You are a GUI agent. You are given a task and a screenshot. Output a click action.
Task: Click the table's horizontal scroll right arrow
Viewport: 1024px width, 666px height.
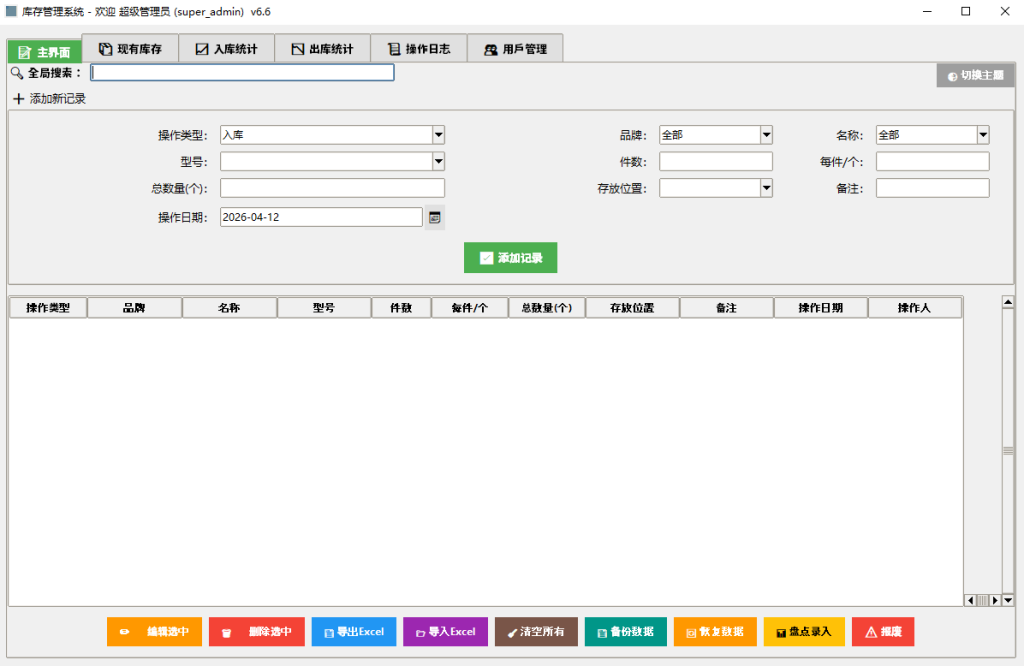(995, 600)
